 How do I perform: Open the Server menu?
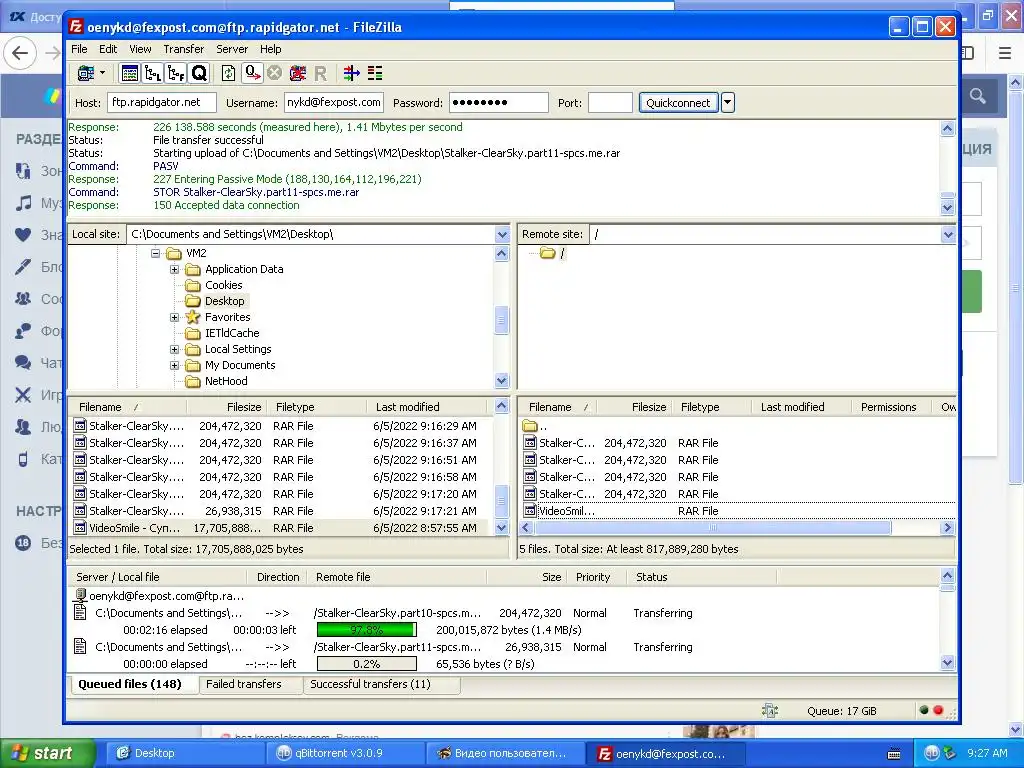click(232, 49)
